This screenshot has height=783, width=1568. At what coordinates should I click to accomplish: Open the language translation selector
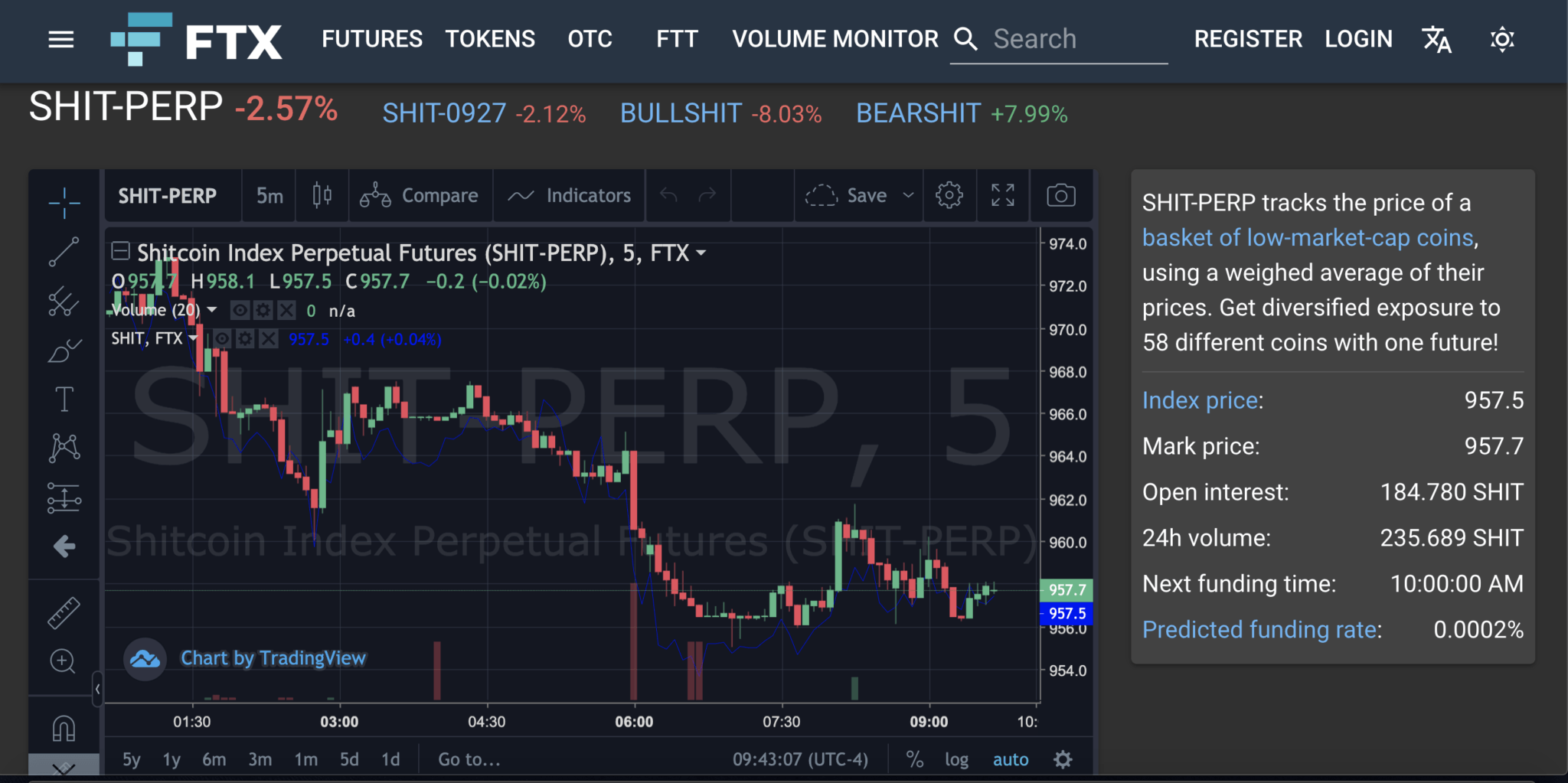point(1436,39)
